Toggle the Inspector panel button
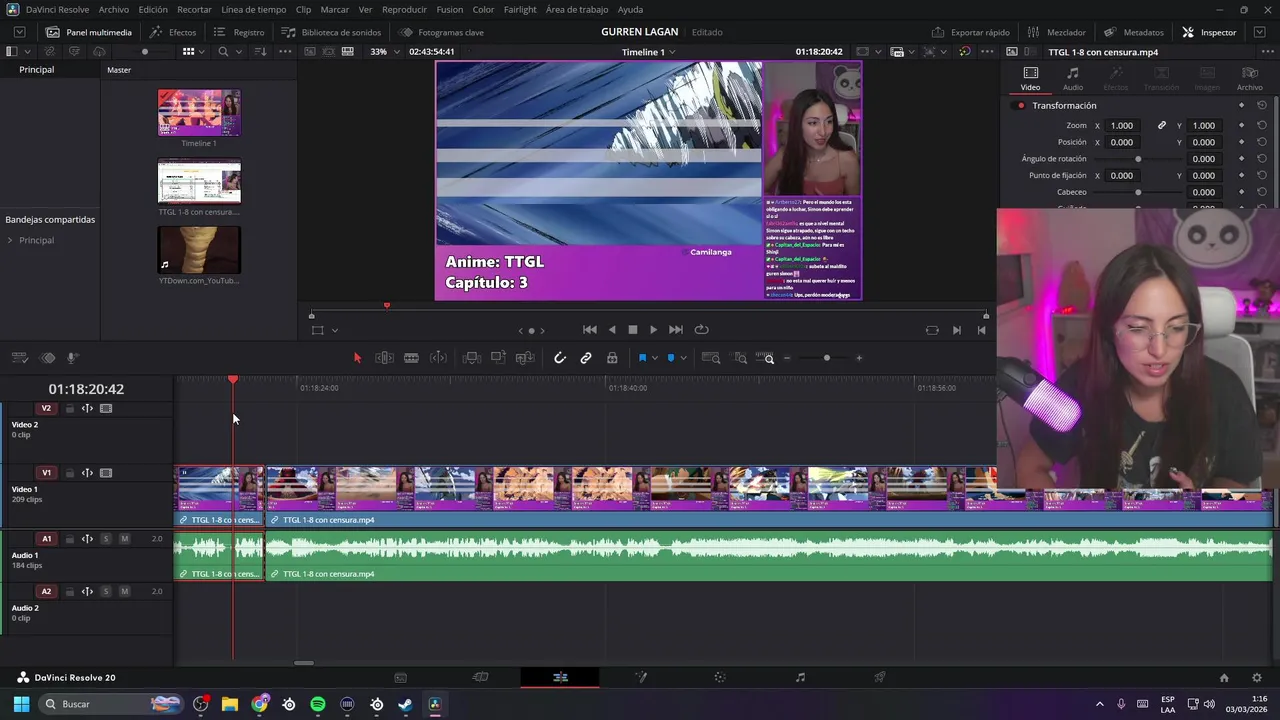Image resolution: width=1280 pixels, height=720 pixels. point(1209,32)
